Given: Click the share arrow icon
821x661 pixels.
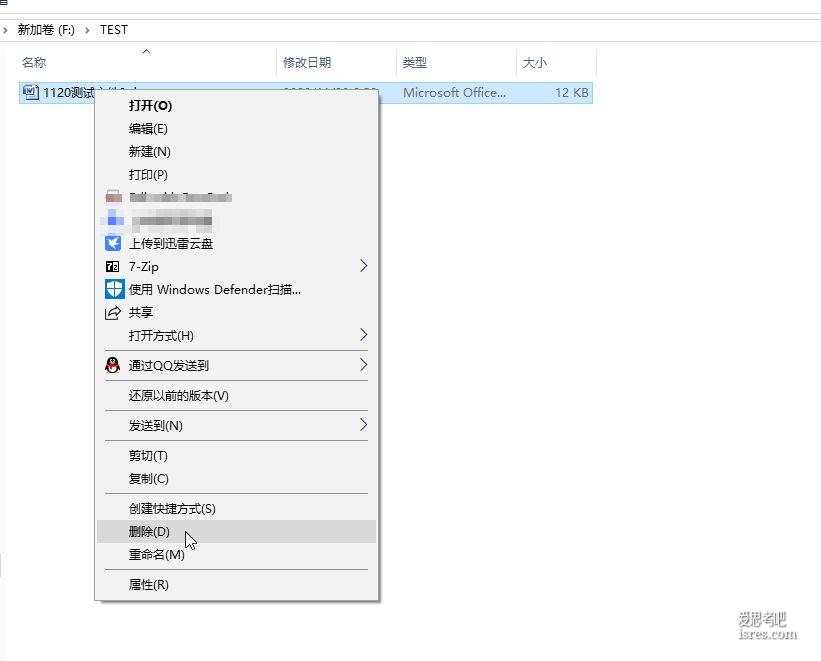Looking at the screenshot, I should click(x=113, y=313).
